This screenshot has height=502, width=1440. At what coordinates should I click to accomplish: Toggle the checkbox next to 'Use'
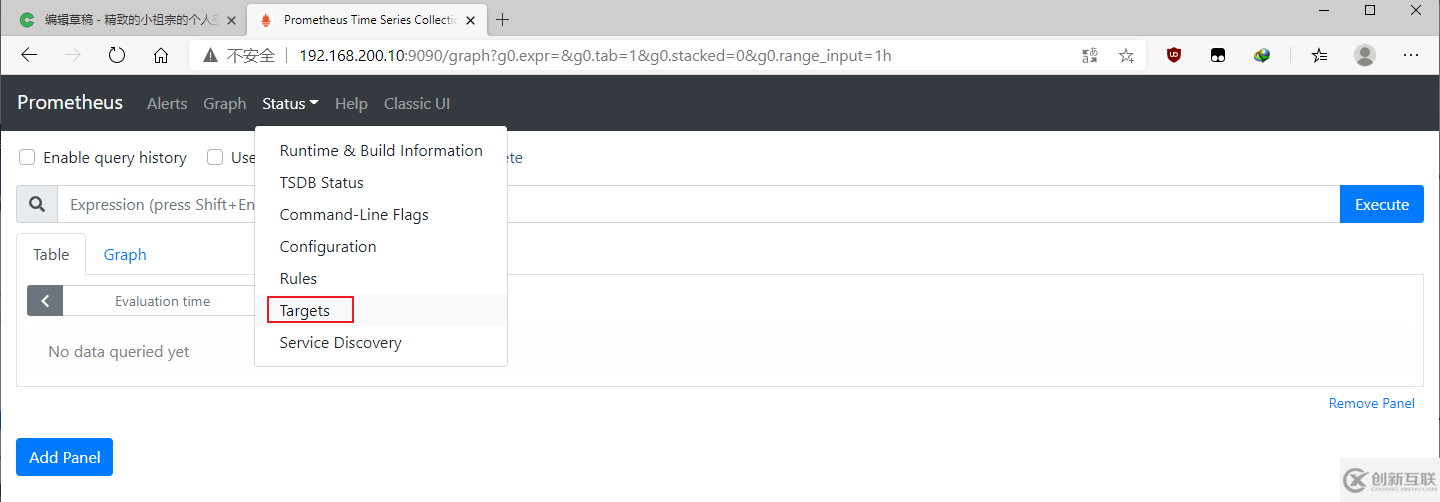click(215, 157)
